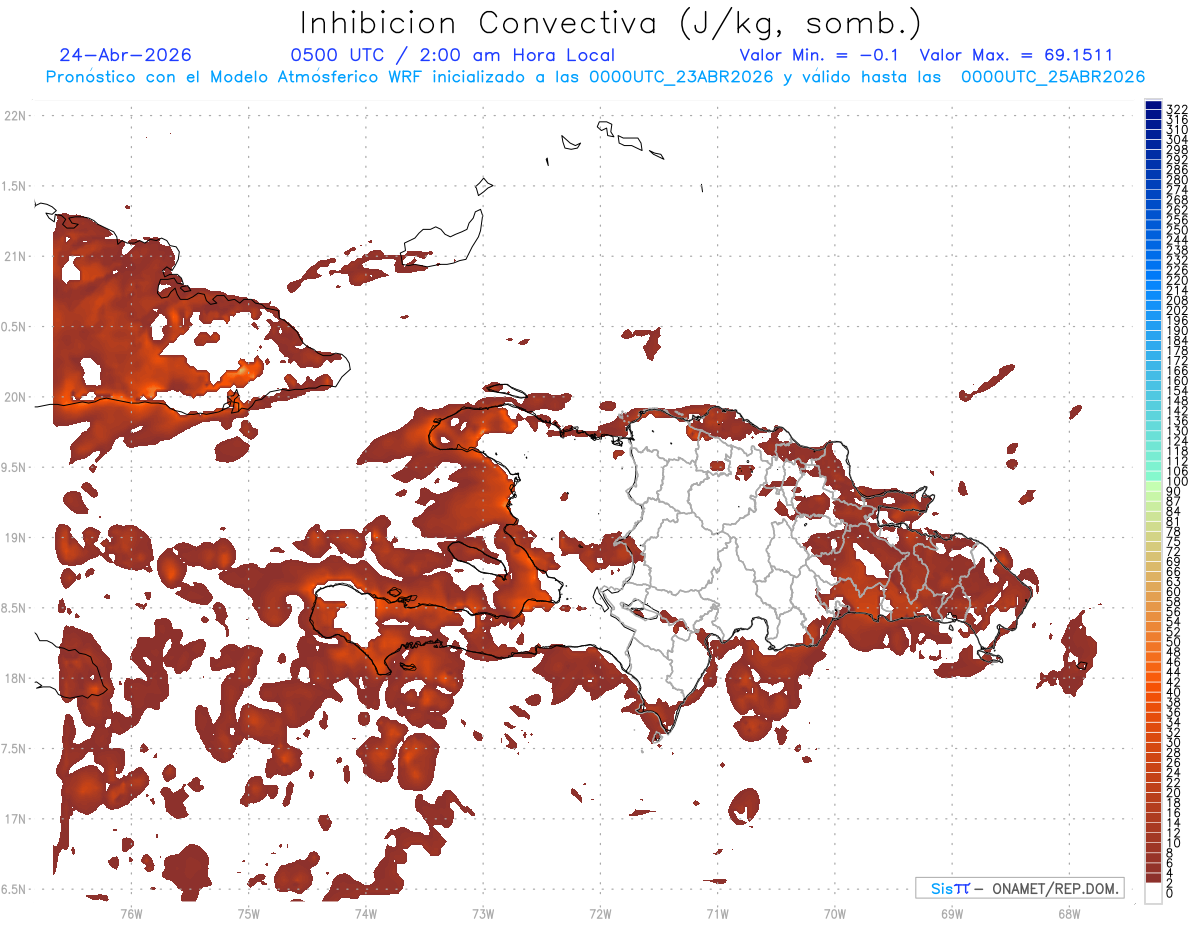The image size is (1200, 927).
Task: Select the Valor Min. = -0.1 readout
Action: coord(820,56)
